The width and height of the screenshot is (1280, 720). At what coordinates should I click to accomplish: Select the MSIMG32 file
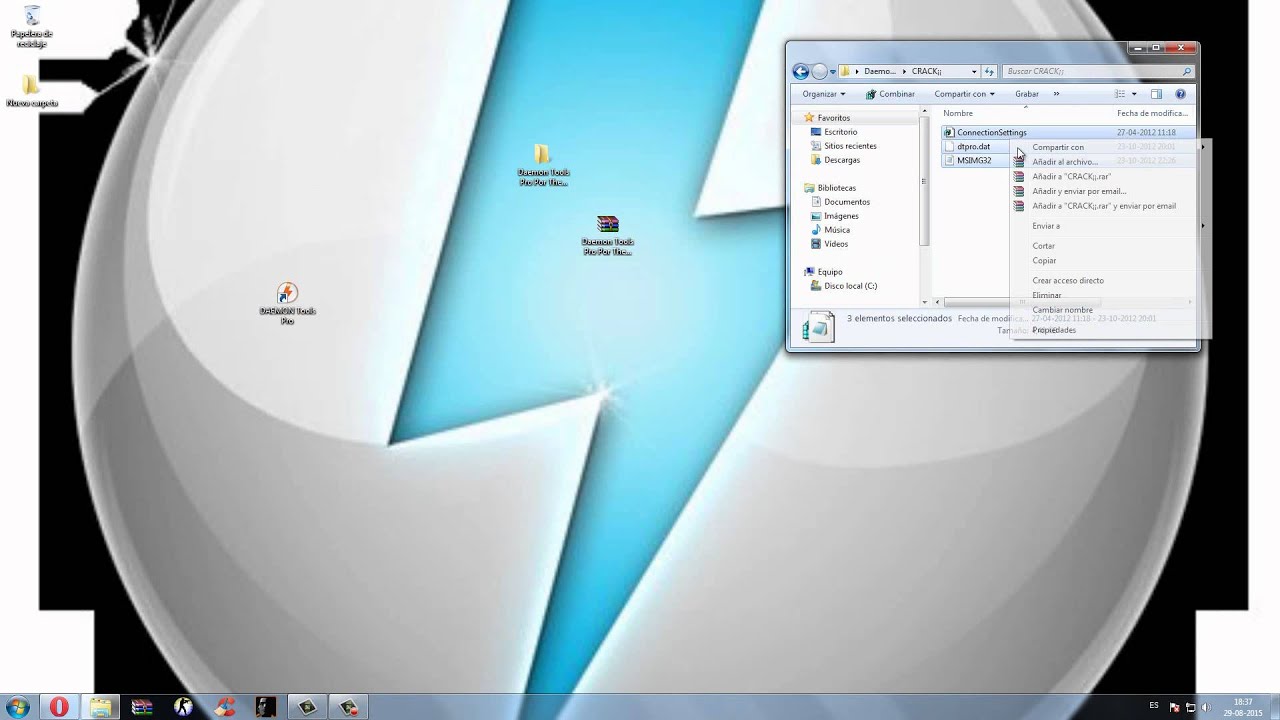coord(974,160)
